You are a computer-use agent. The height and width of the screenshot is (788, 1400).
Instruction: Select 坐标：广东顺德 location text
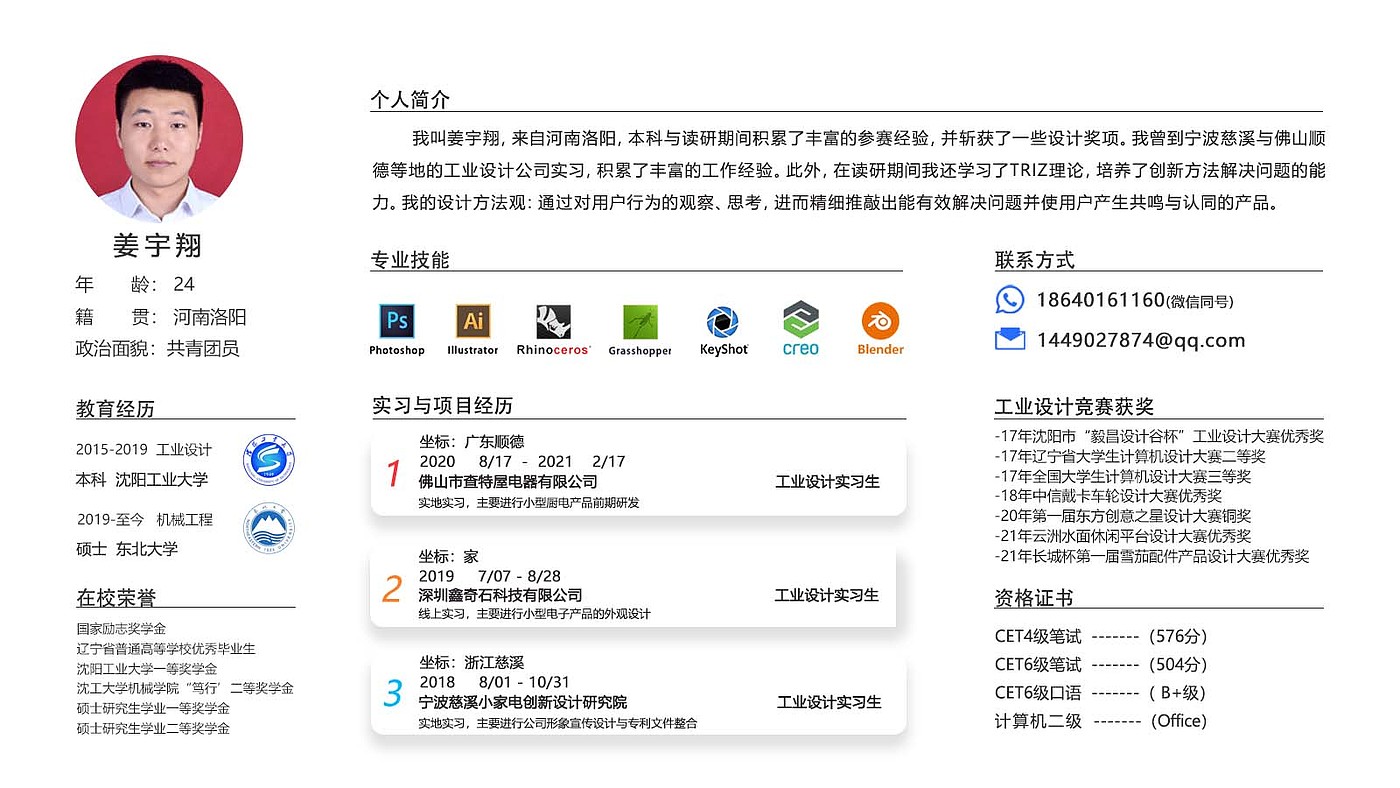[471, 442]
